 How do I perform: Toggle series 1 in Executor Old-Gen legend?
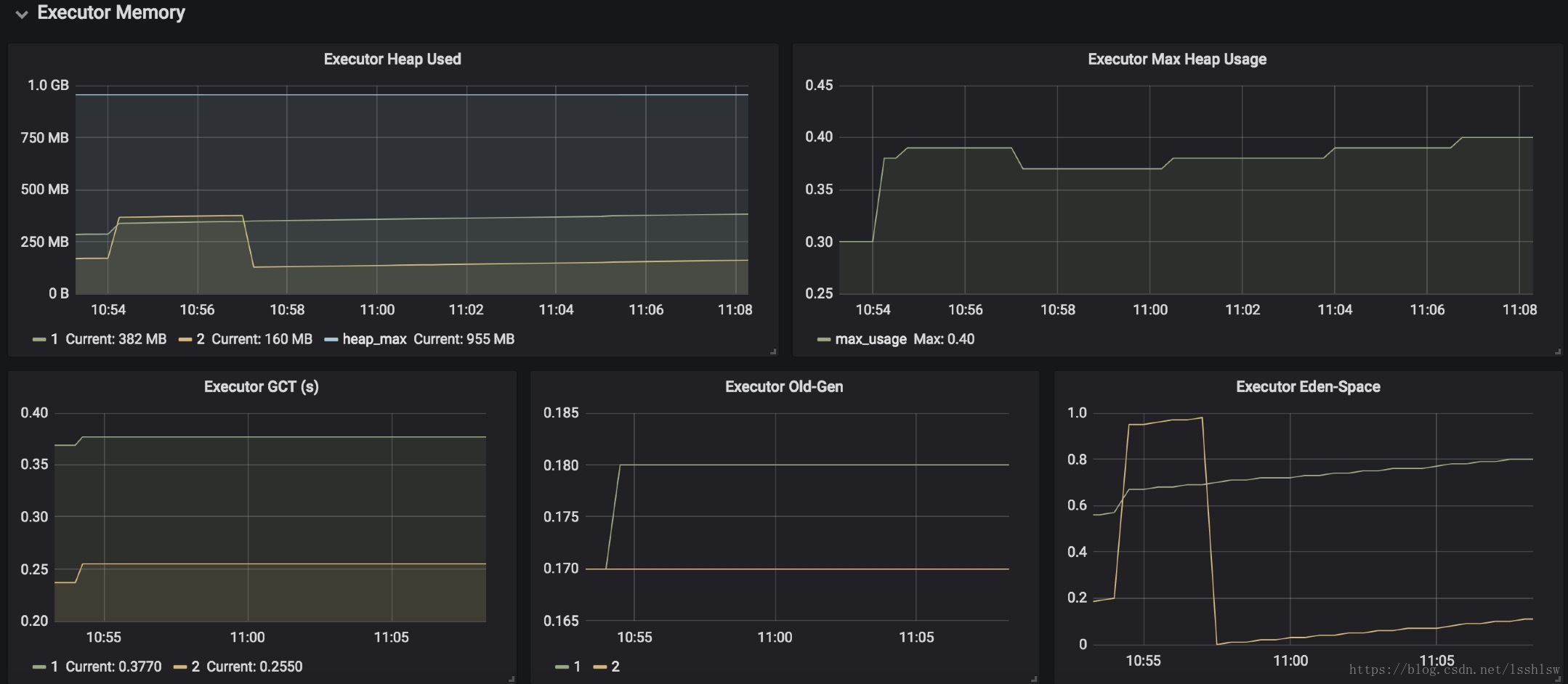(577, 667)
